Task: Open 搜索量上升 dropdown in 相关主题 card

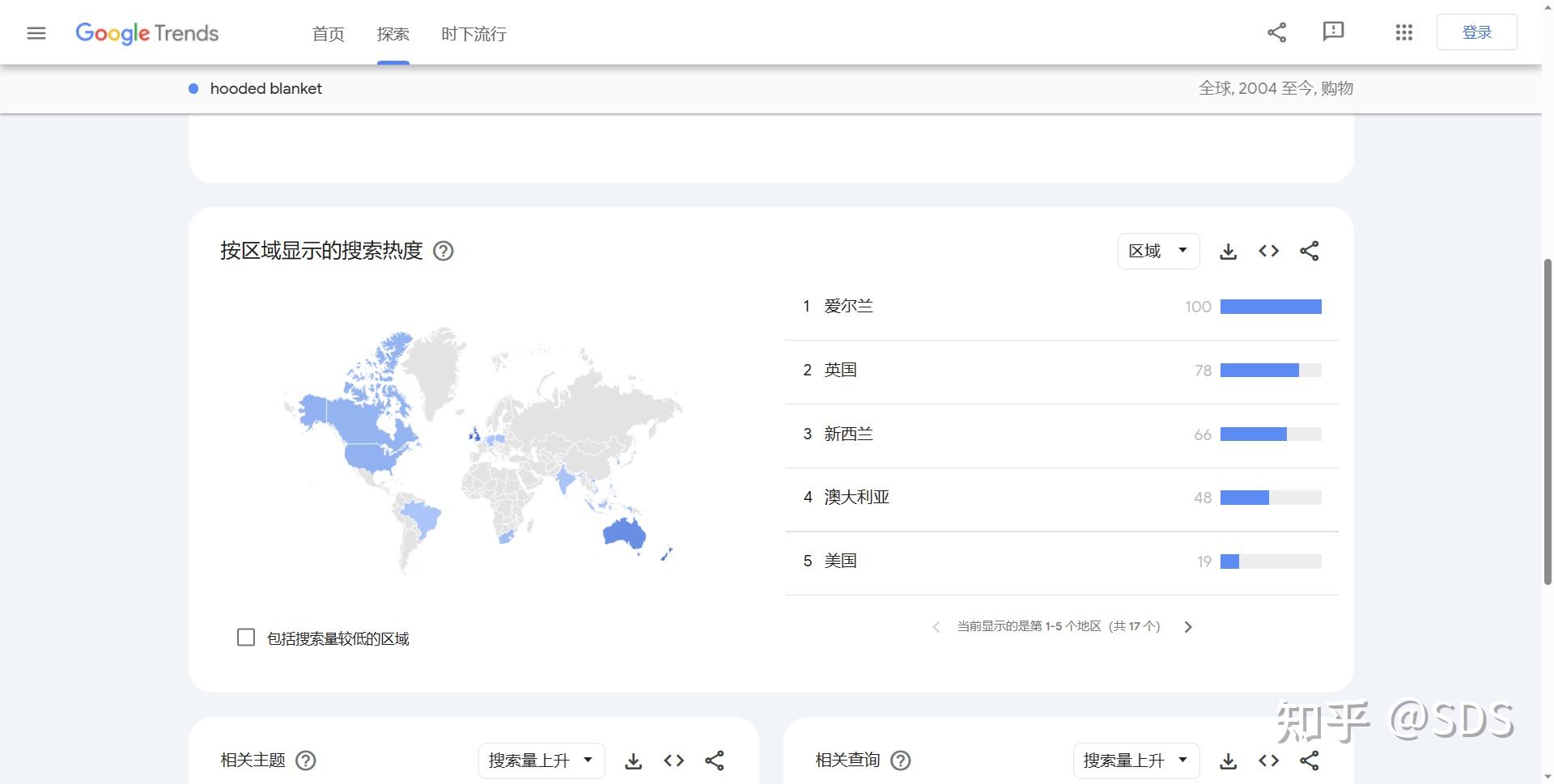Action: pos(541,761)
